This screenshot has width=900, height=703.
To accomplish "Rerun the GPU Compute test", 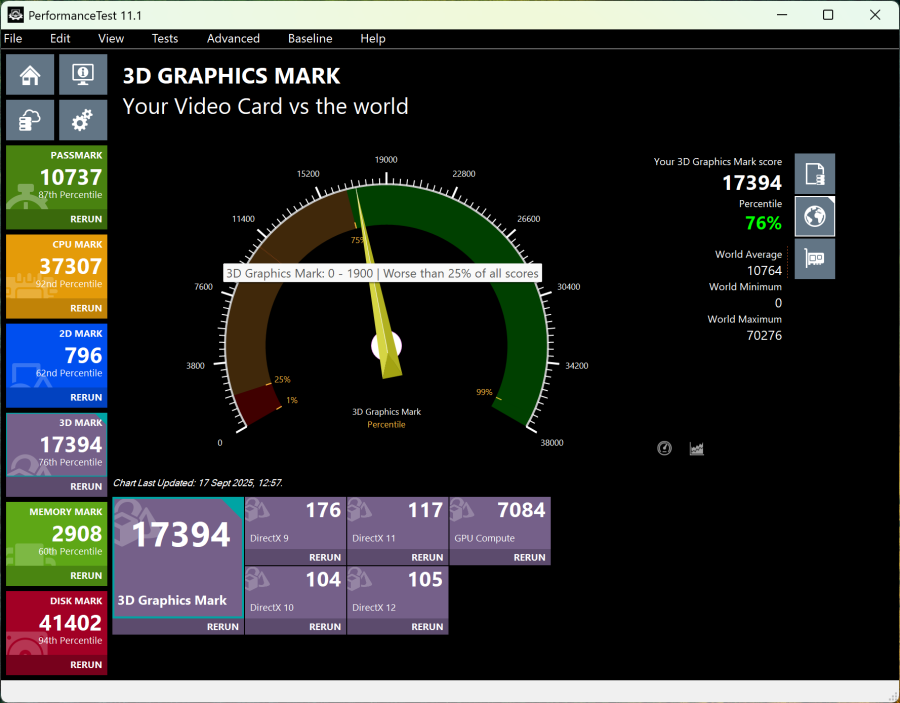I will [530, 557].
